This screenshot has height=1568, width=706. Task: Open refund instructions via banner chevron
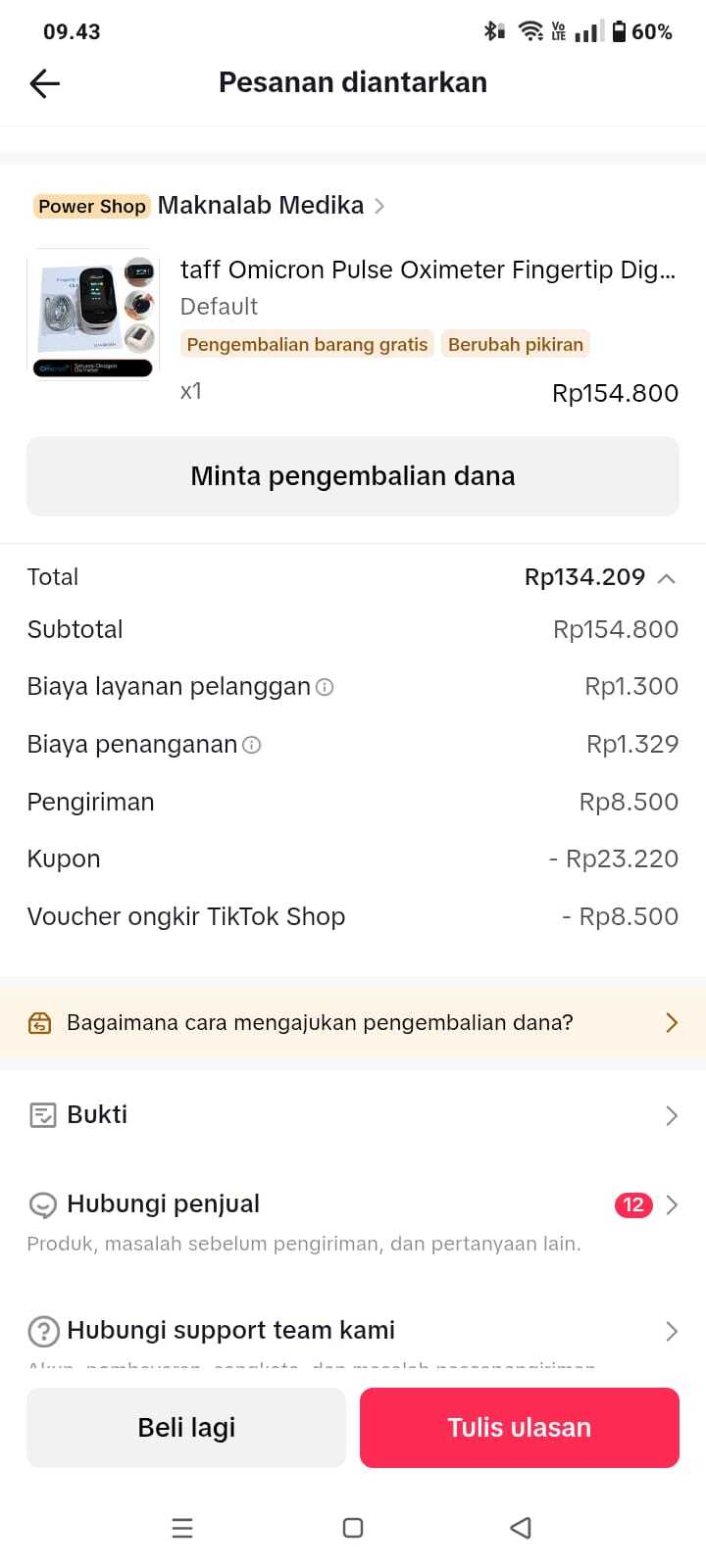coord(672,1023)
